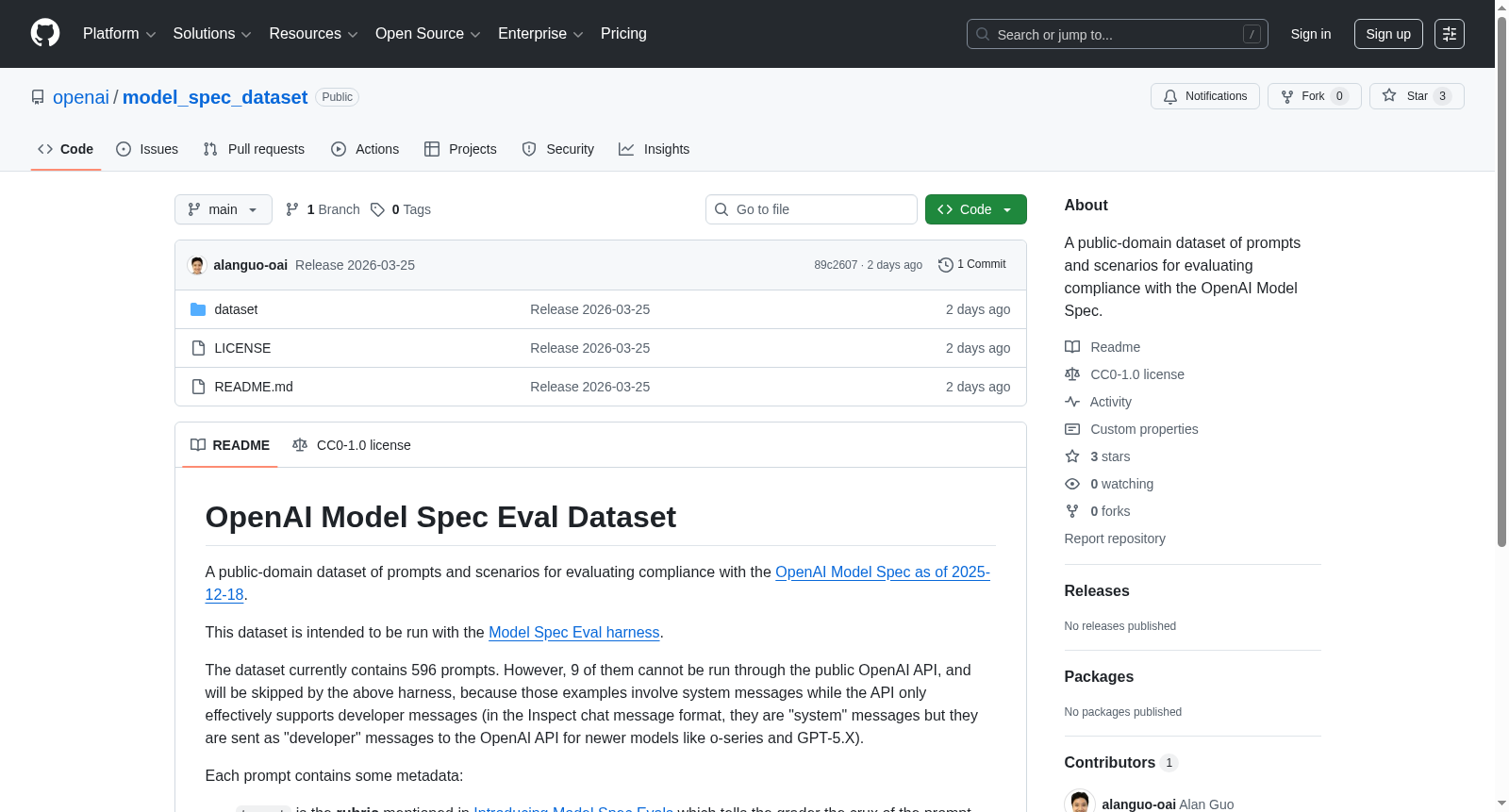The height and width of the screenshot is (812, 1509).
Task: Click the alanguo-oai author name in commit row
Action: click(251, 265)
